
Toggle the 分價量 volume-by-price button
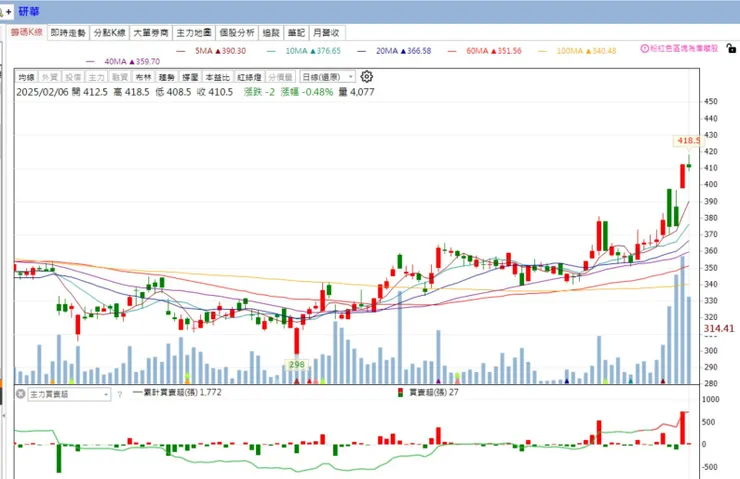pos(280,77)
